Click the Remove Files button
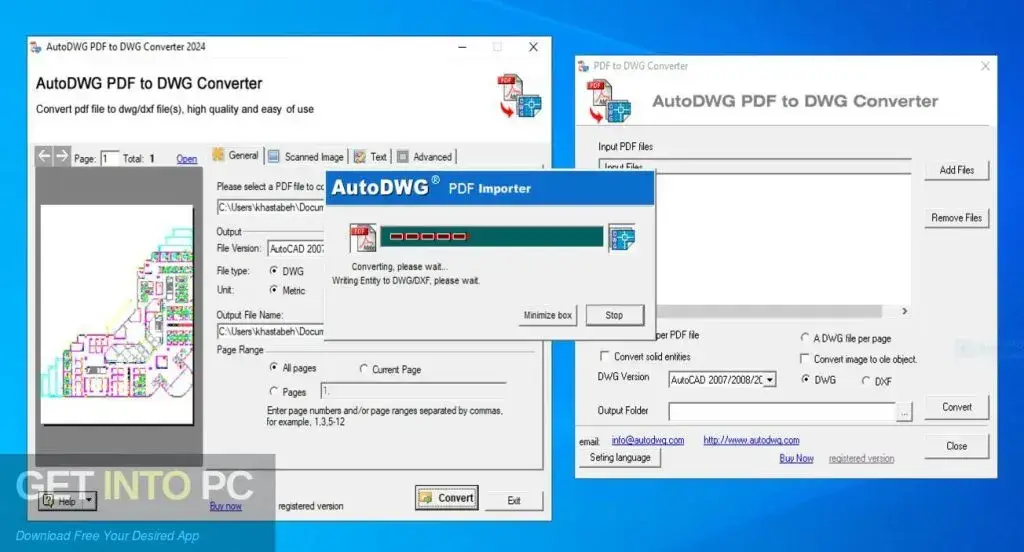Screen dimensions: 1024x552 point(957,218)
